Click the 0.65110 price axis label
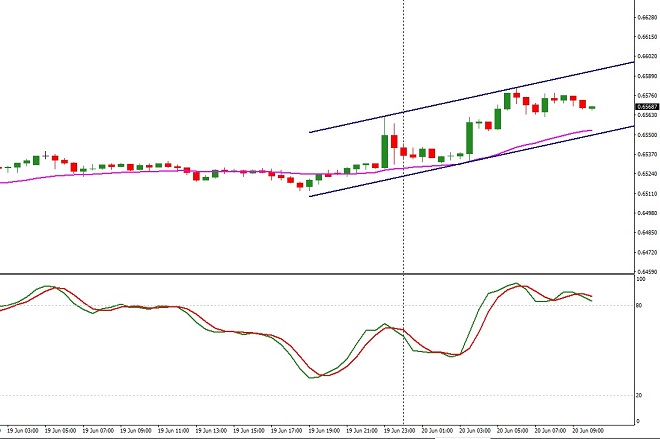 647,194
